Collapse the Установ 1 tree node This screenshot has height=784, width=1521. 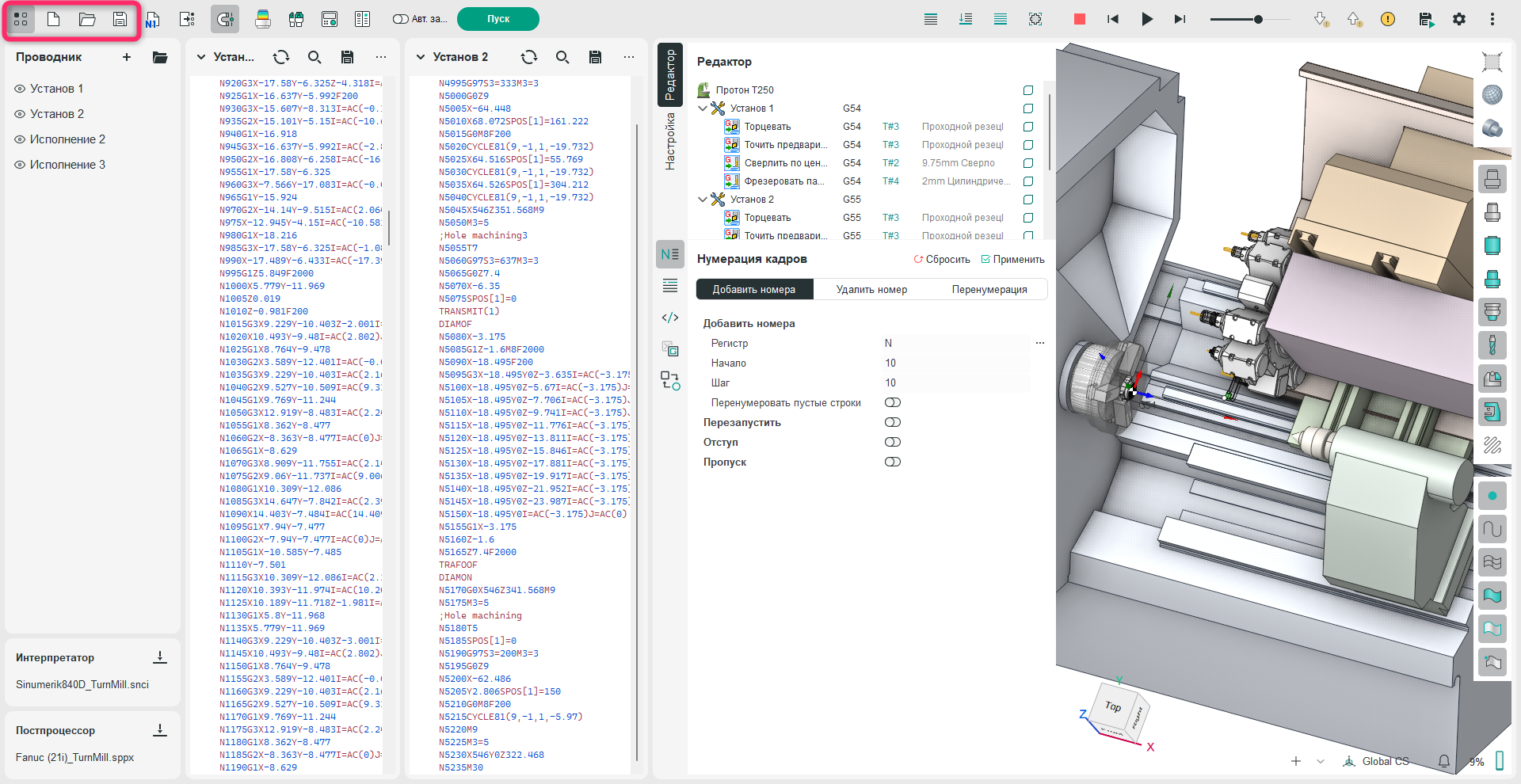pyautogui.click(x=703, y=108)
